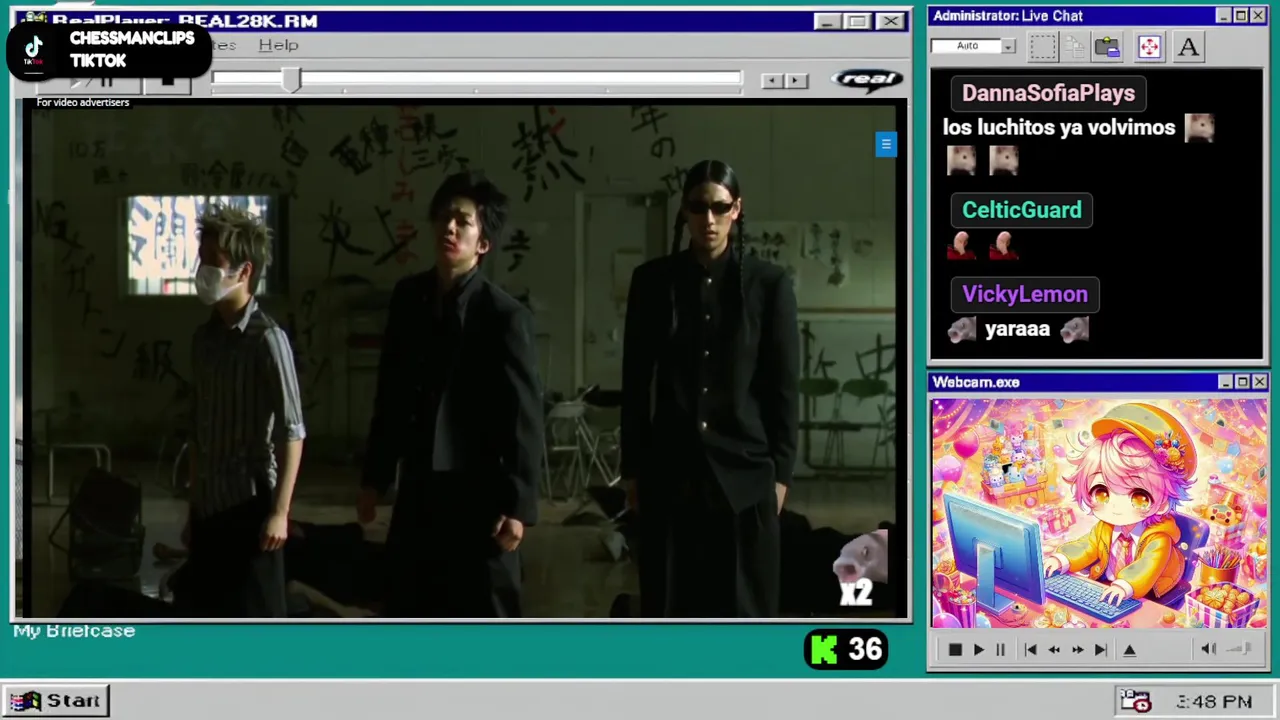The height and width of the screenshot is (720, 1280).
Task: Click the play button in Webcam.exe
Action: click(x=978, y=650)
